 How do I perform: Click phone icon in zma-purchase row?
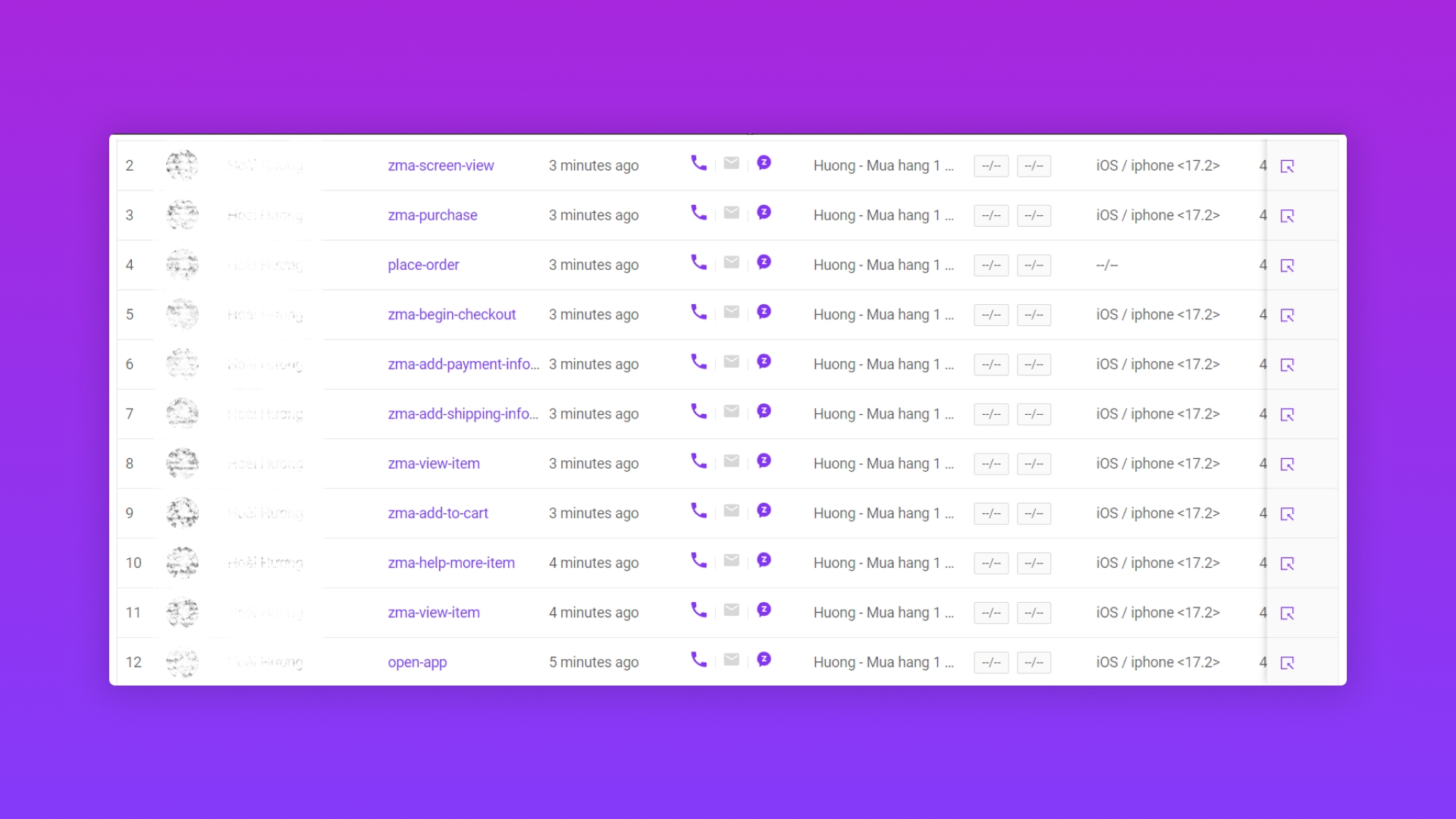coord(698,213)
